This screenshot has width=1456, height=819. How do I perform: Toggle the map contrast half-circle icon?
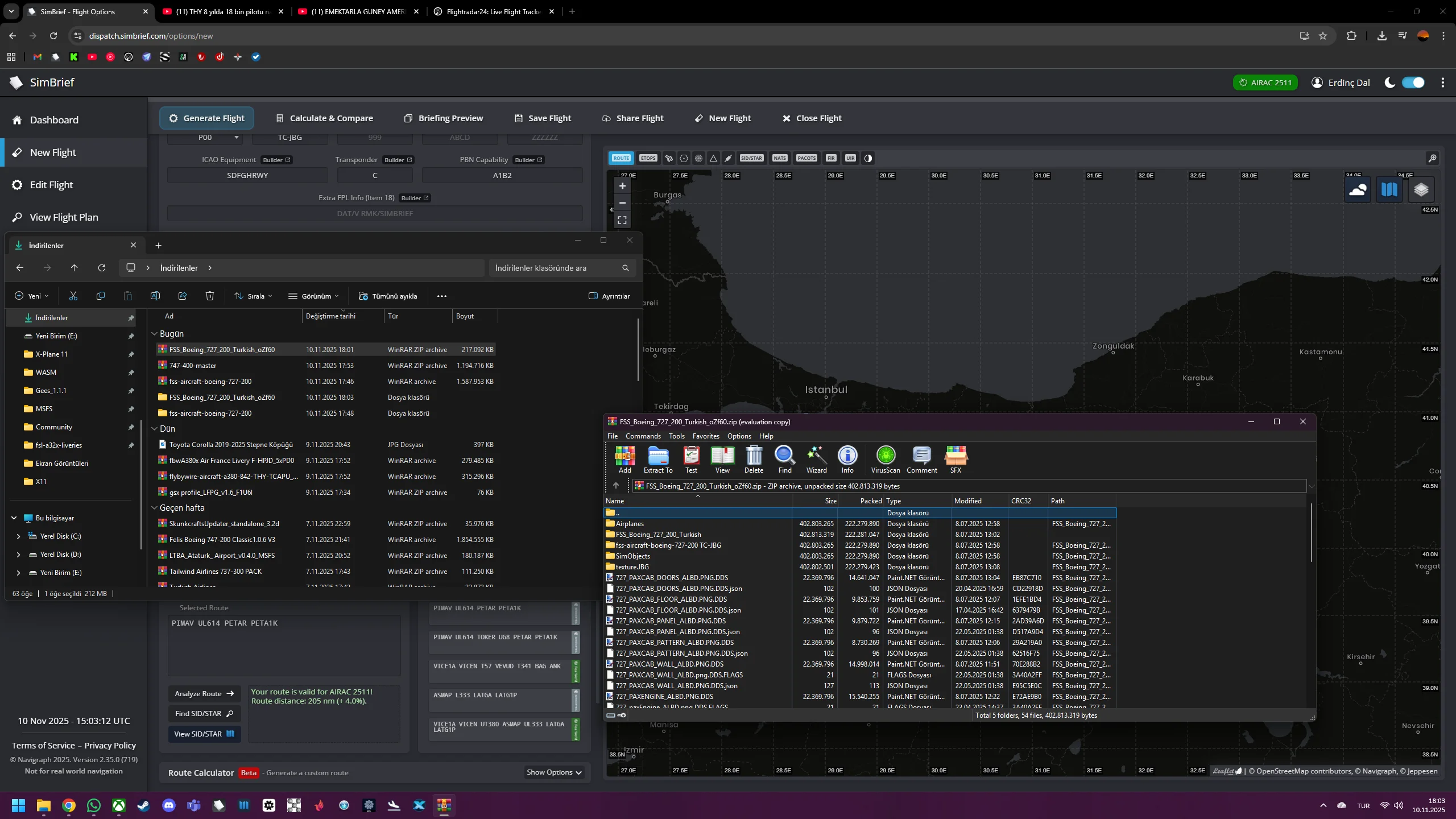point(868,158)
